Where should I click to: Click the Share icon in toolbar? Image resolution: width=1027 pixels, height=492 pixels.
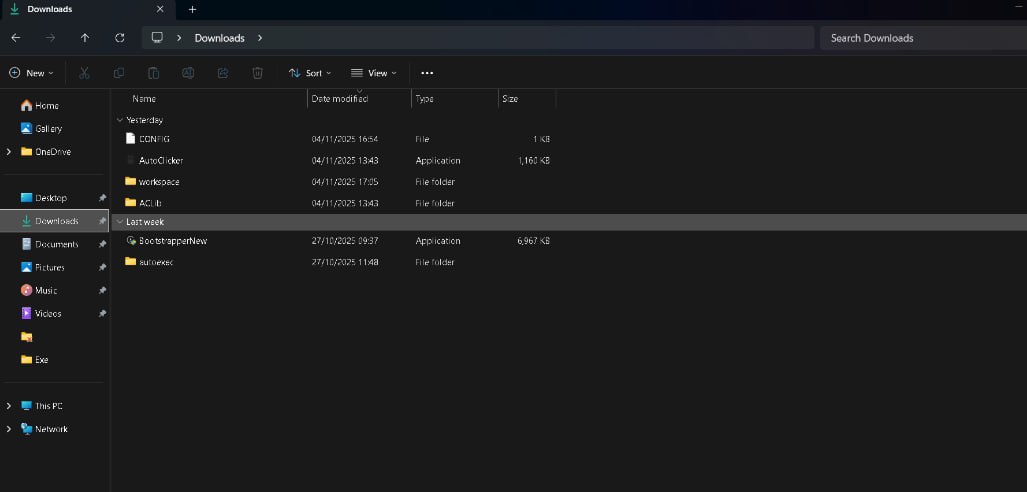[x=222, y=73]
